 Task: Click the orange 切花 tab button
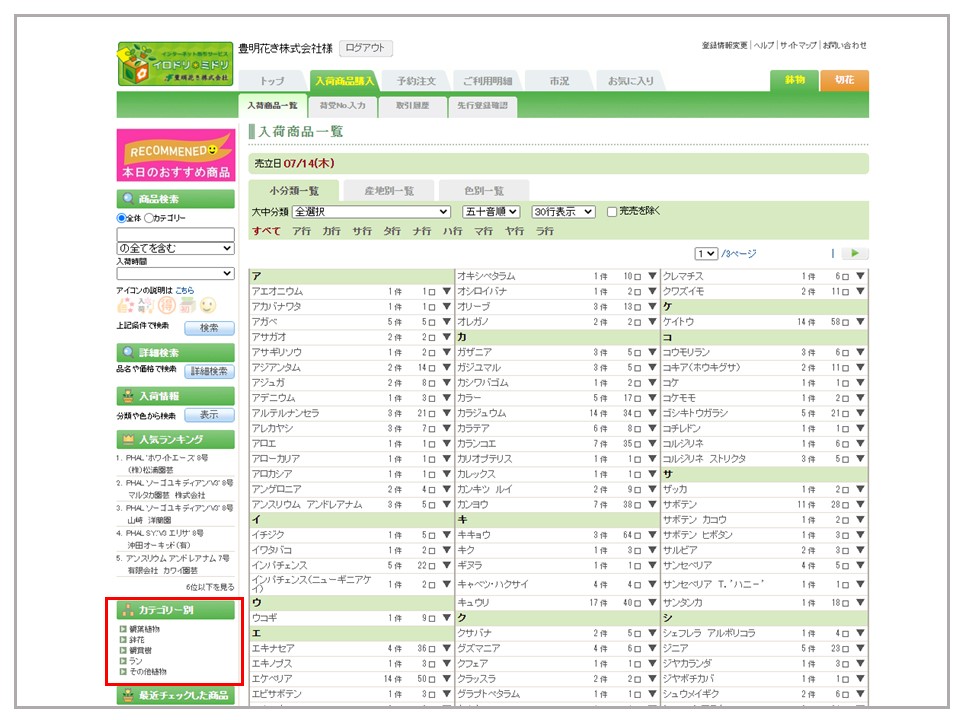pyautogui.click(x=844, y=81)
